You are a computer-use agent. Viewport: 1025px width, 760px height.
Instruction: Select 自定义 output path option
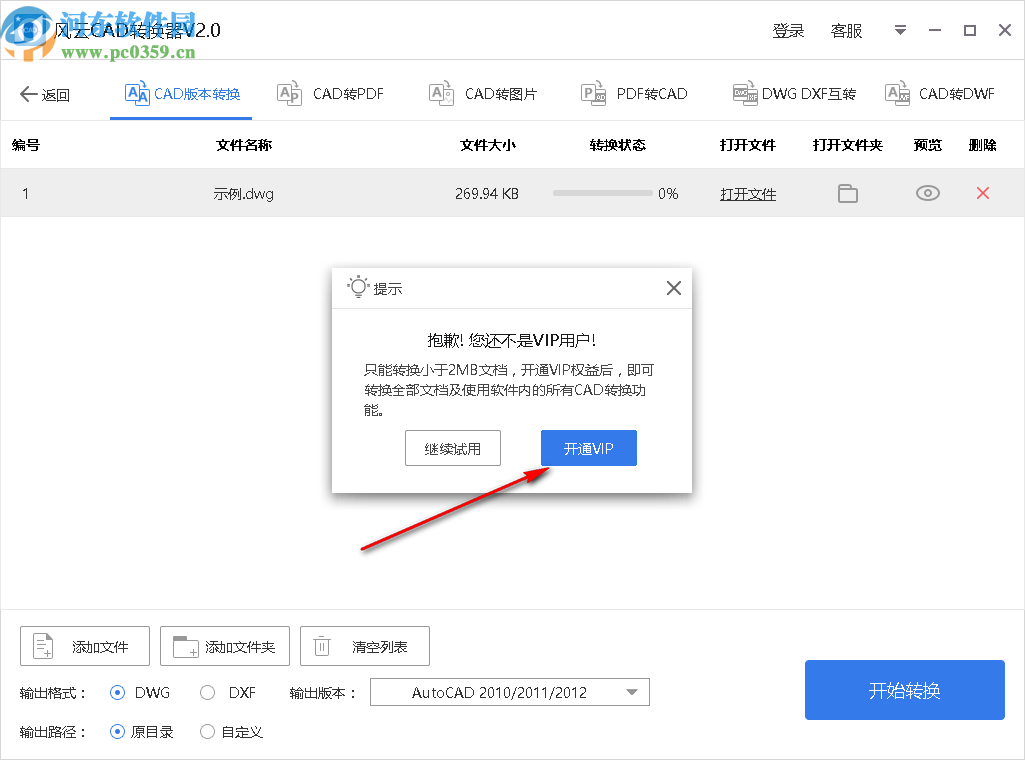(207, 732)
